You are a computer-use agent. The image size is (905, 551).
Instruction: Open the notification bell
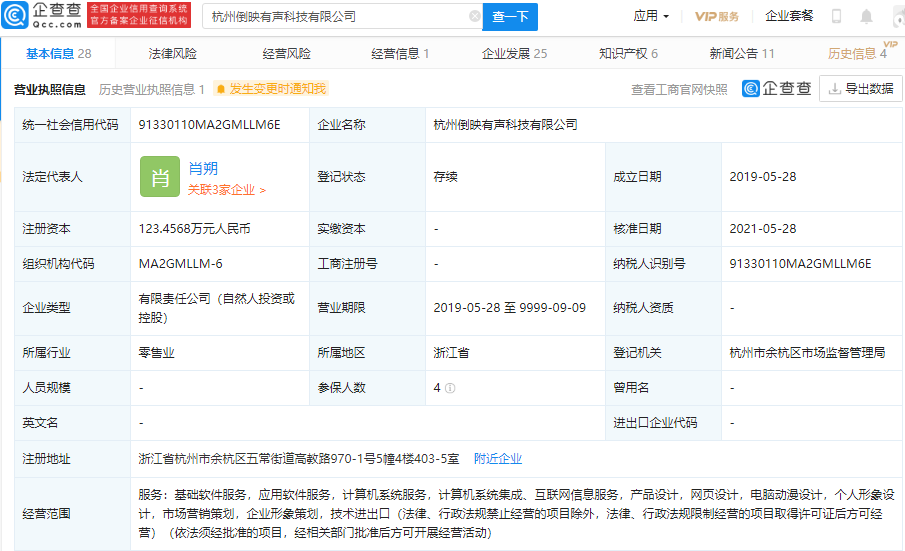click(866, 16)
